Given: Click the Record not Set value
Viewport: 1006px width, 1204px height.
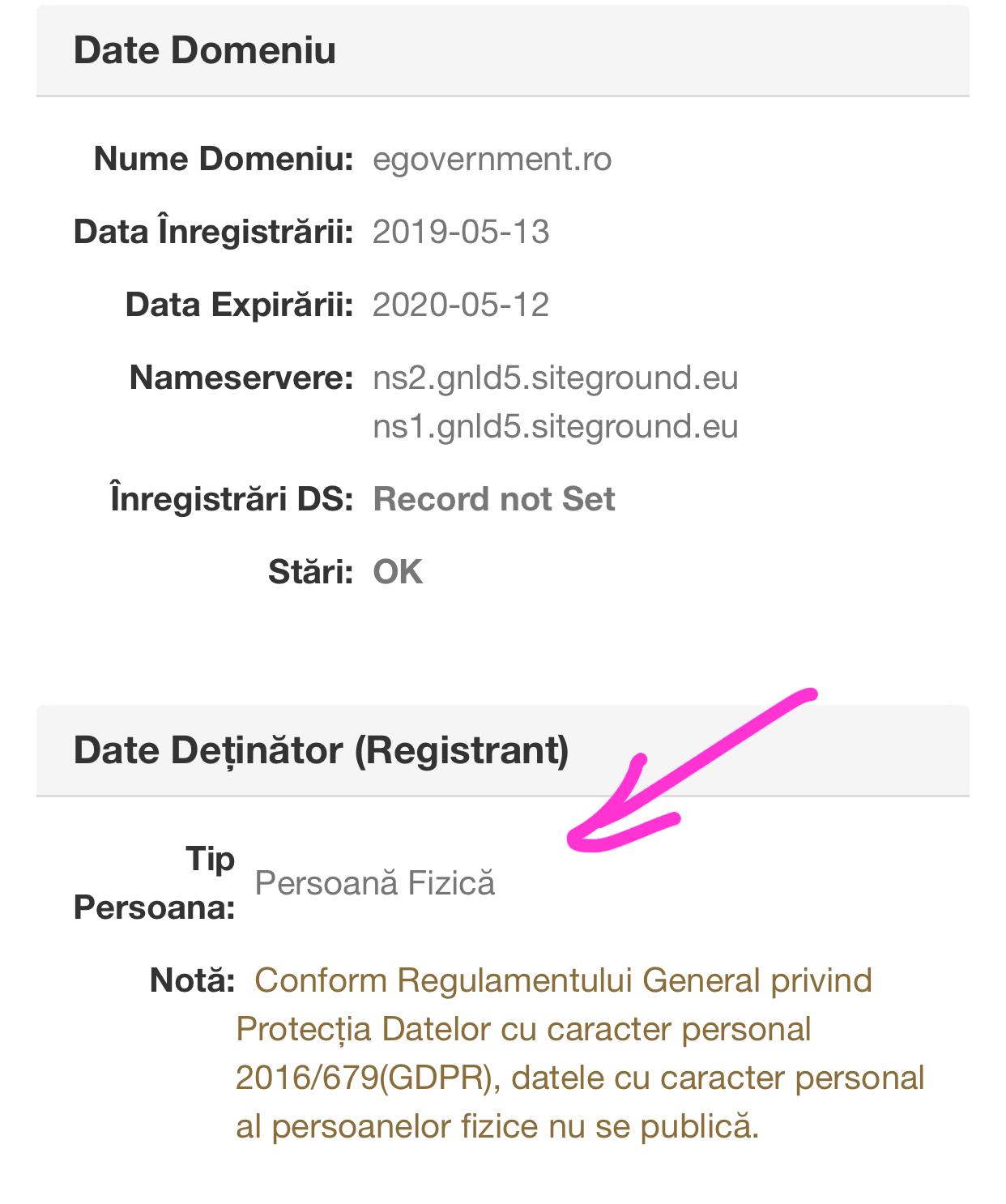Looking at the screenshot, I should (x=494, y=499).
